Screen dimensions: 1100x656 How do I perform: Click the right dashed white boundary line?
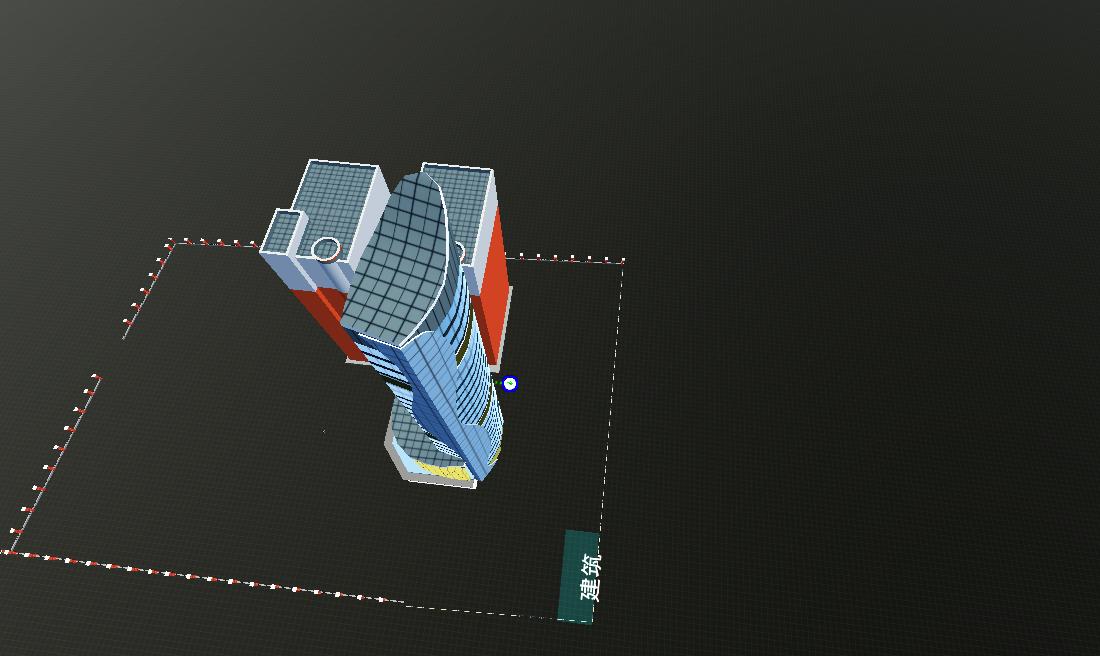(x=611, y=400)
